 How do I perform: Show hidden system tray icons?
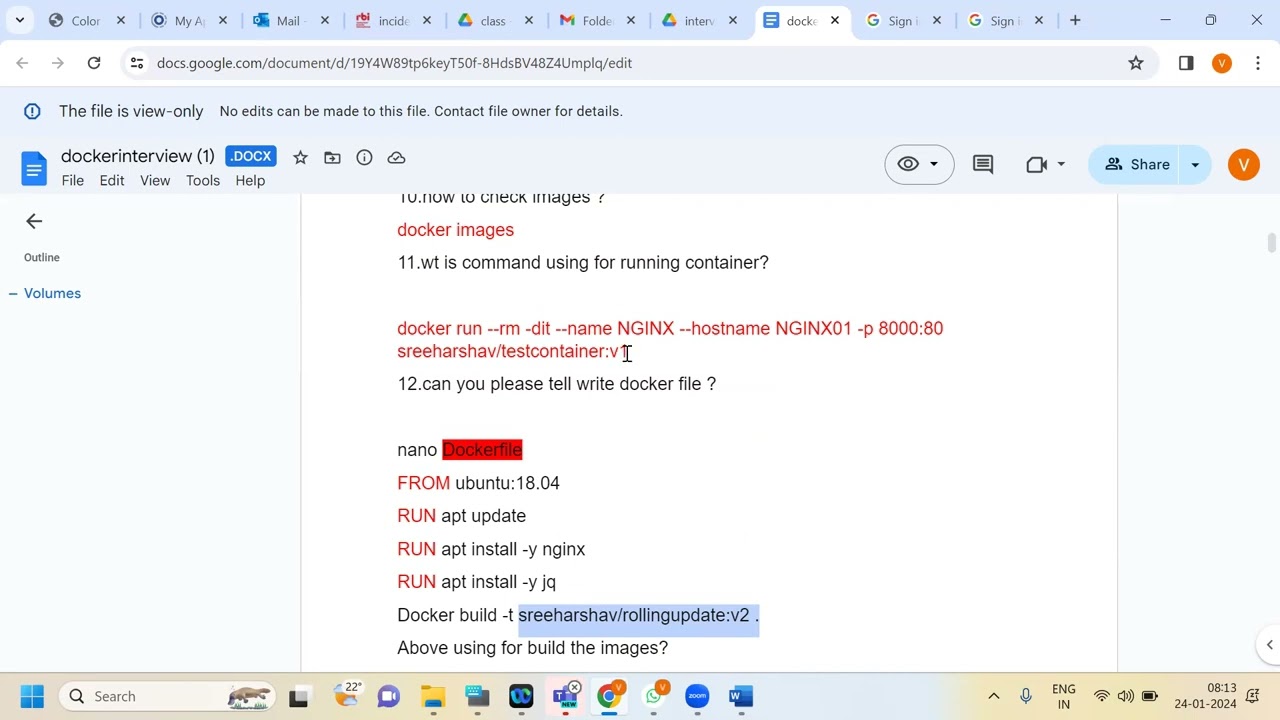point(993,696)
